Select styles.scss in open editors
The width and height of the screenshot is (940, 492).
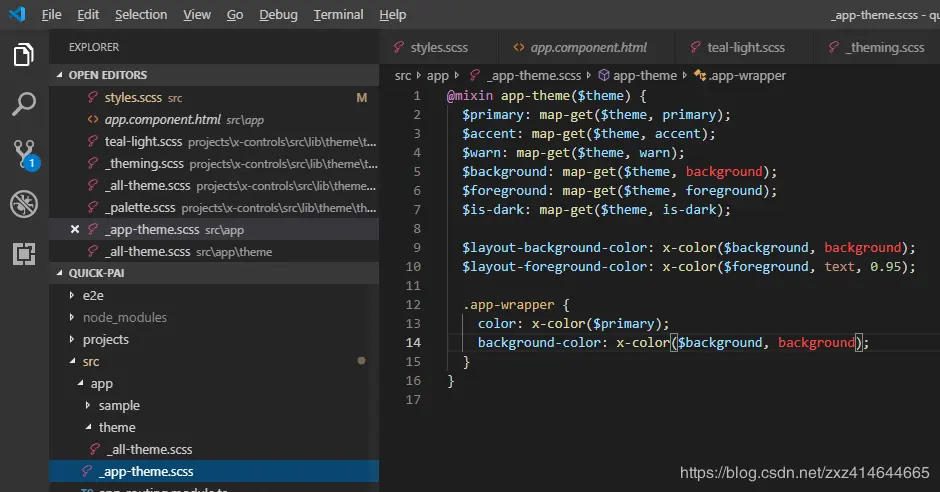(x=214, y=98)
